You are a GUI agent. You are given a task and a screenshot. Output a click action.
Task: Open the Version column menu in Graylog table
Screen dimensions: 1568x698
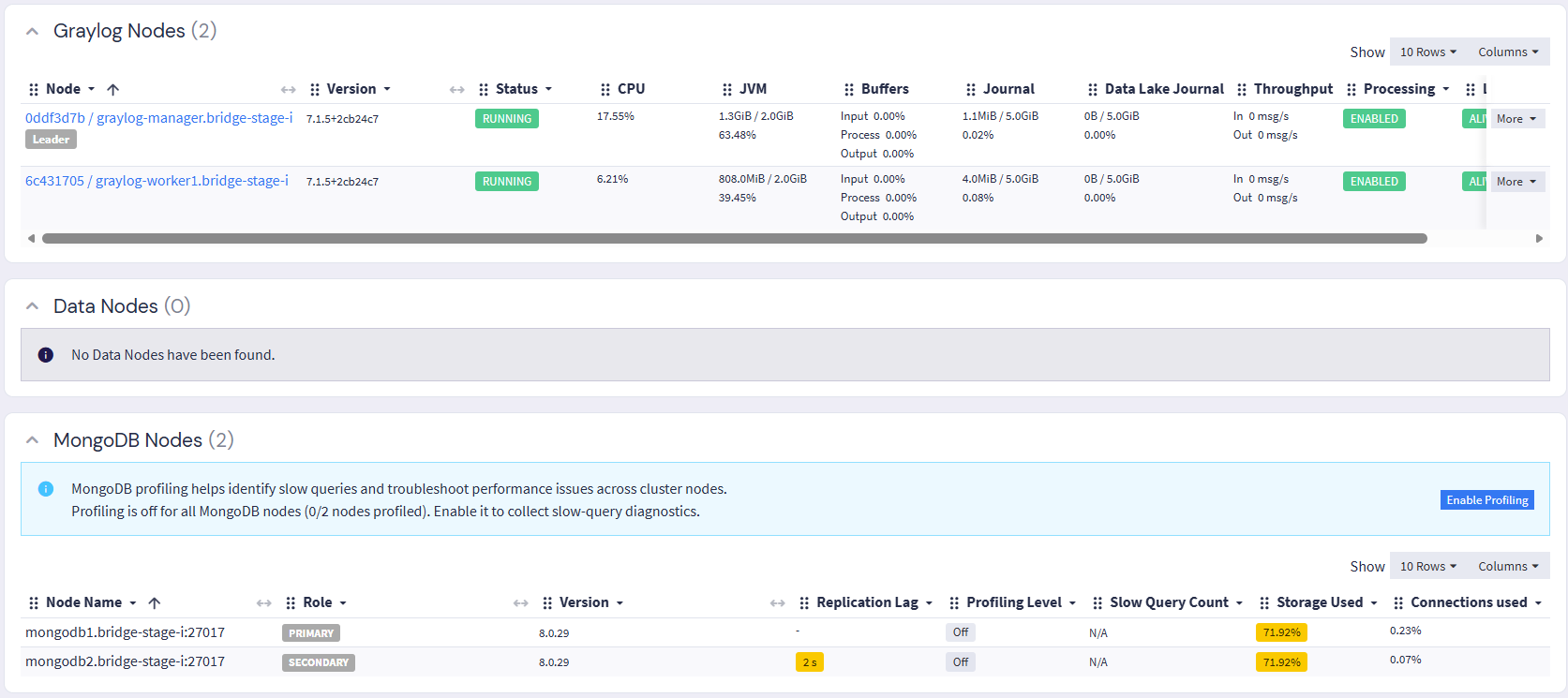[x=387, y=90]
